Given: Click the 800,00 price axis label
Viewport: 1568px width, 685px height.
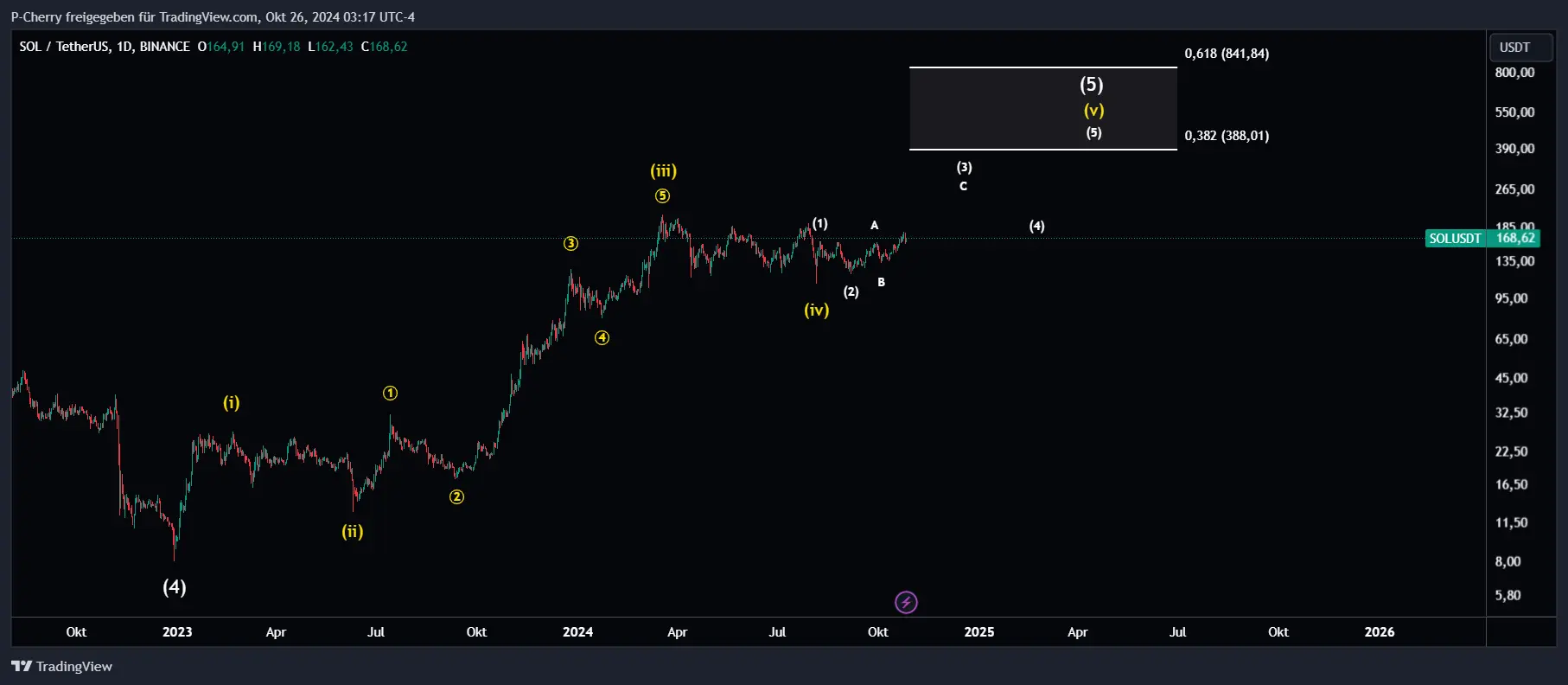Looking at the screenshot, I should 1514,73.
